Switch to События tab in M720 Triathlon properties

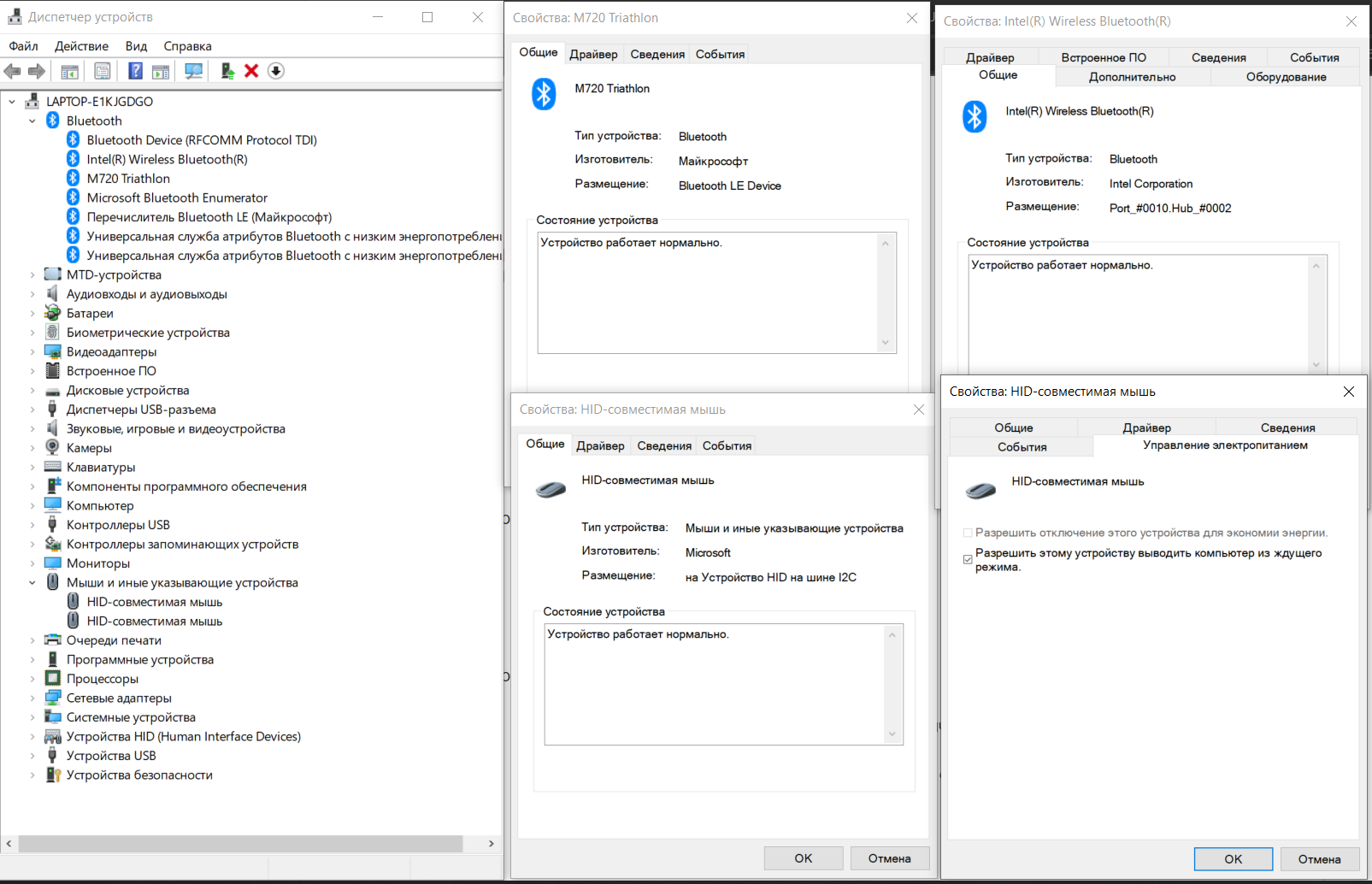(x=720, y=54)
